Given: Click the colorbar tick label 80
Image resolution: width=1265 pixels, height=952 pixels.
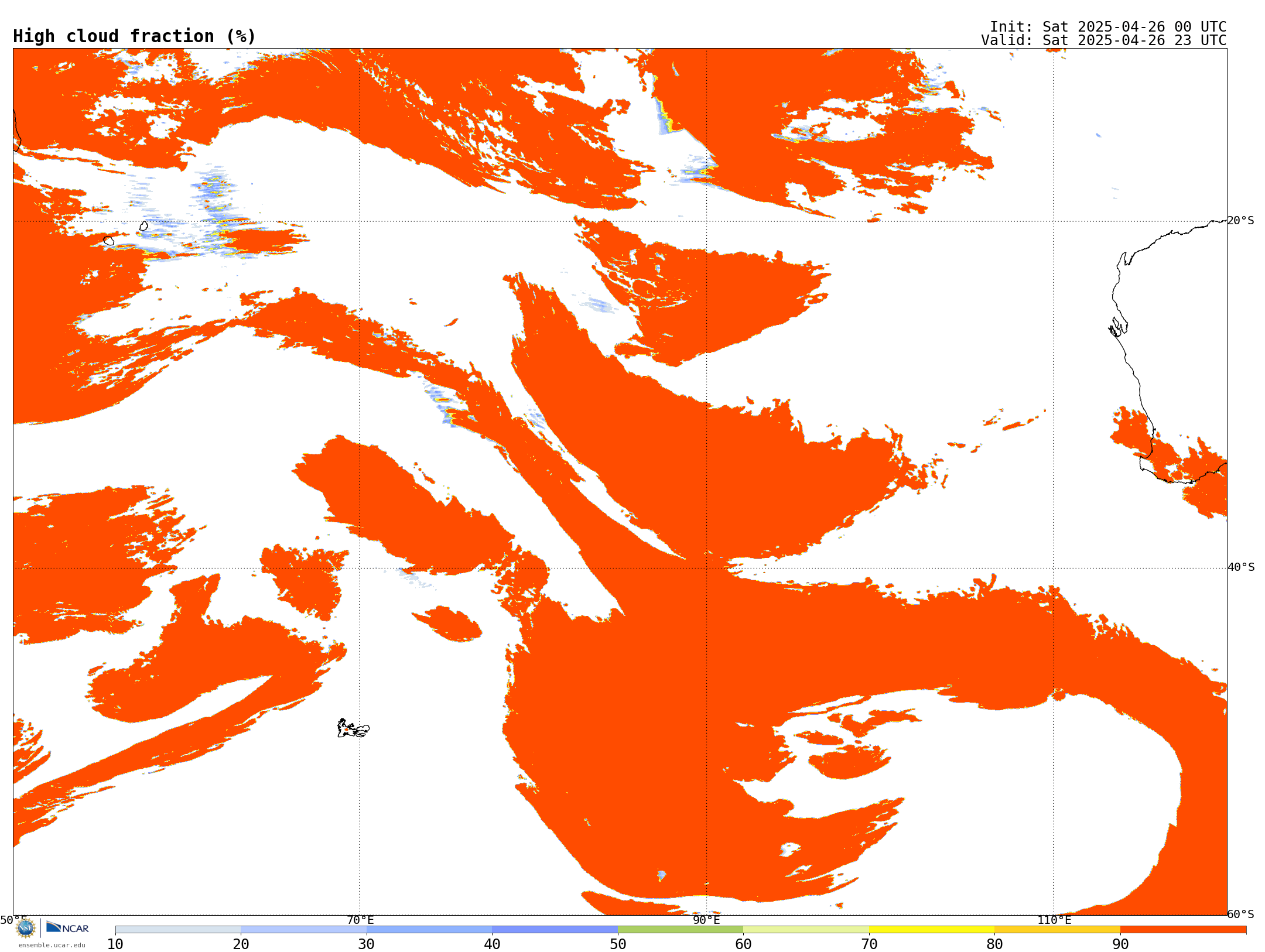Looking at the screenshot, I should coord(994,944).
